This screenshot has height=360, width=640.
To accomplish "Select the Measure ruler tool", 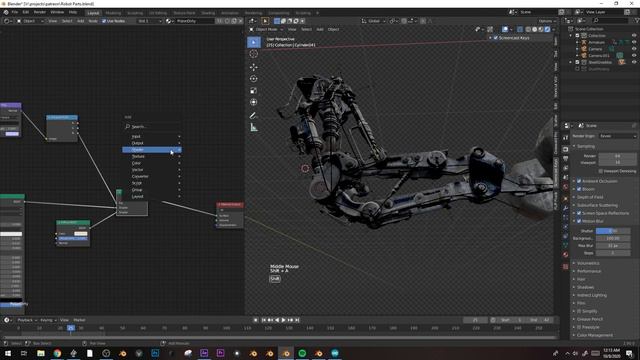I will [x=253, y=127].
